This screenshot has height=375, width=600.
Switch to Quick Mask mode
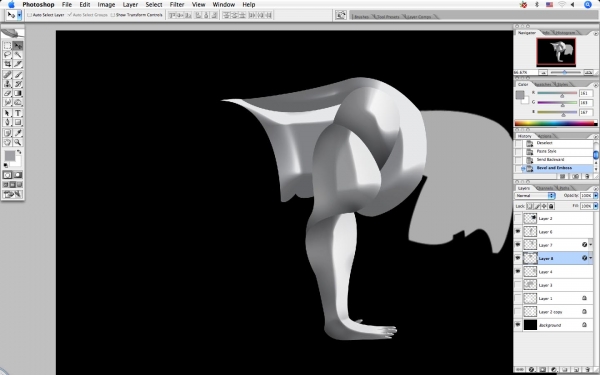click(18, 175)
